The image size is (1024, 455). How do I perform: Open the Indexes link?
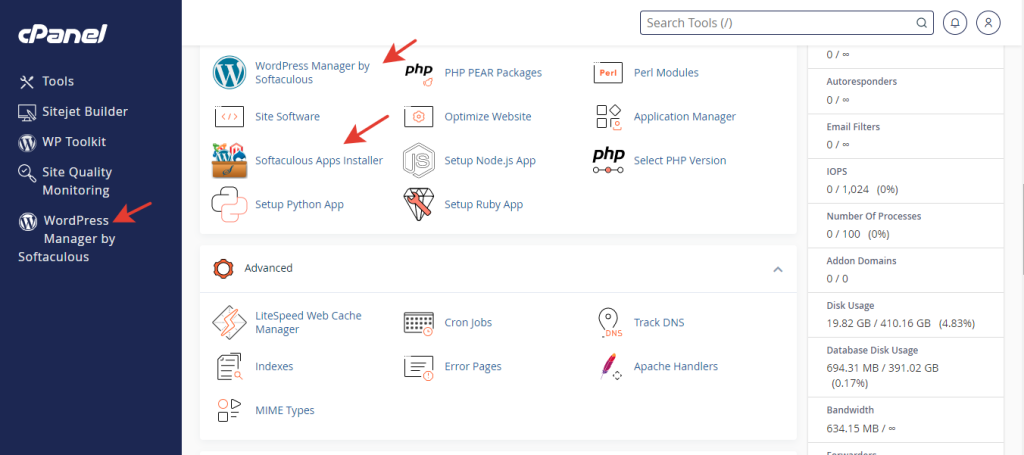click(274, 367)
